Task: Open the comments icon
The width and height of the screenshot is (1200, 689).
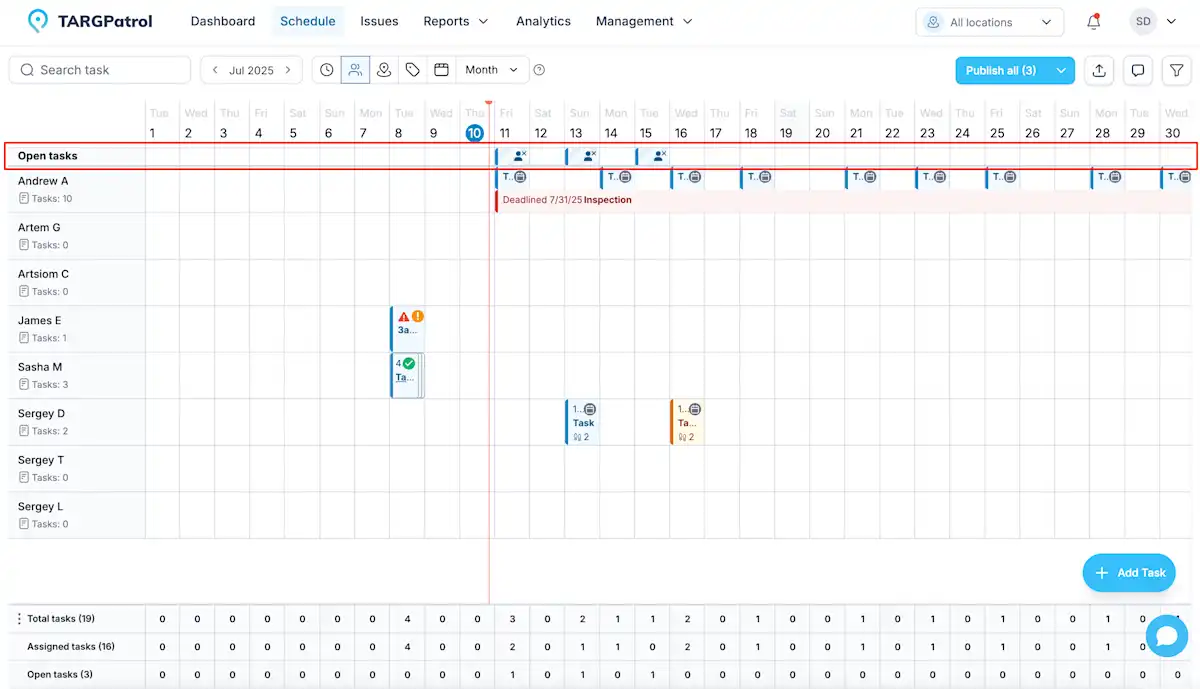Action: (1137, 70)
